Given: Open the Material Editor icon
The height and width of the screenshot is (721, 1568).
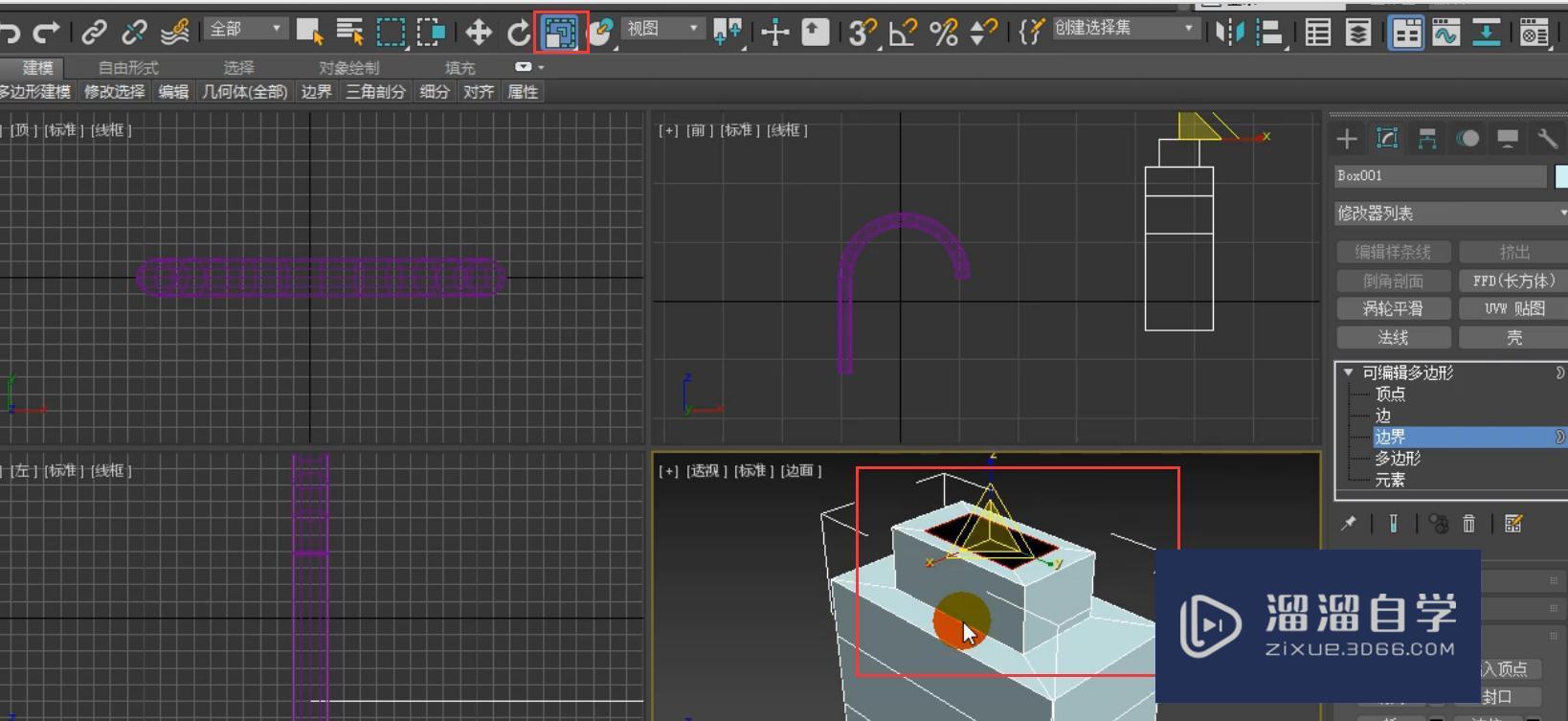Looking at the screenshot, I should pyautogui.click(x=1534, y=34).
